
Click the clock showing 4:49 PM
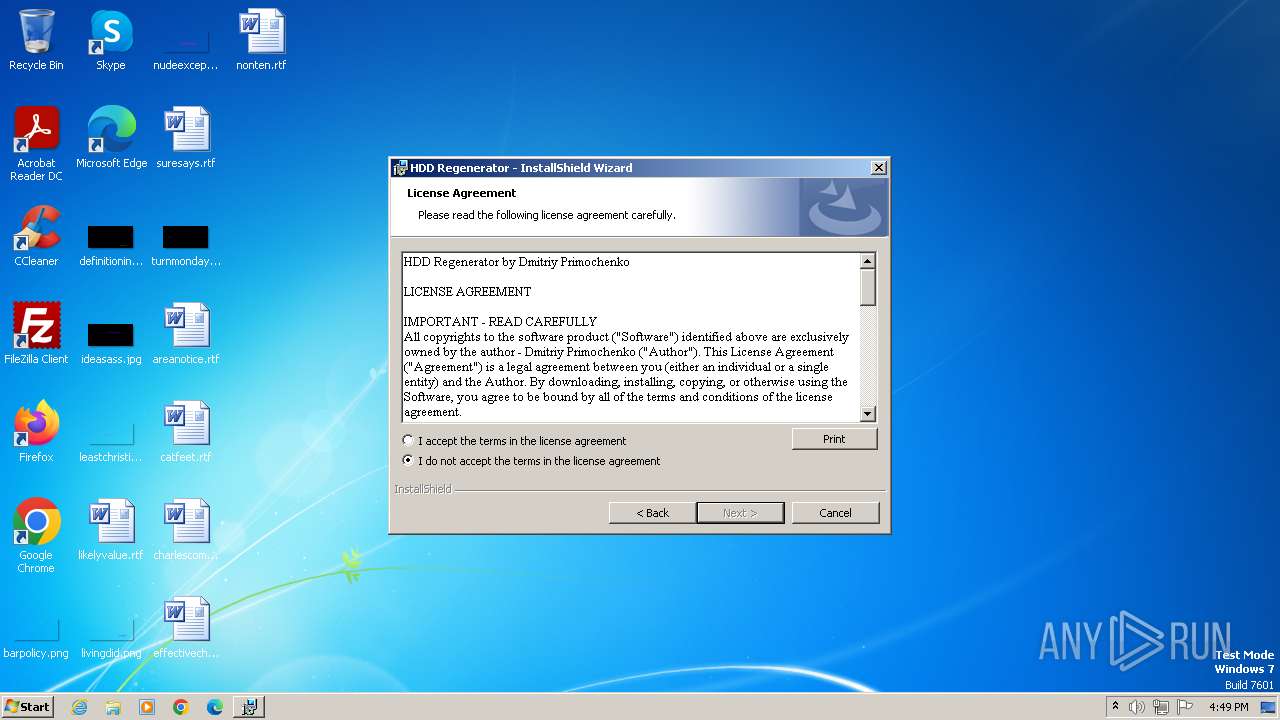pos(1228,707)
